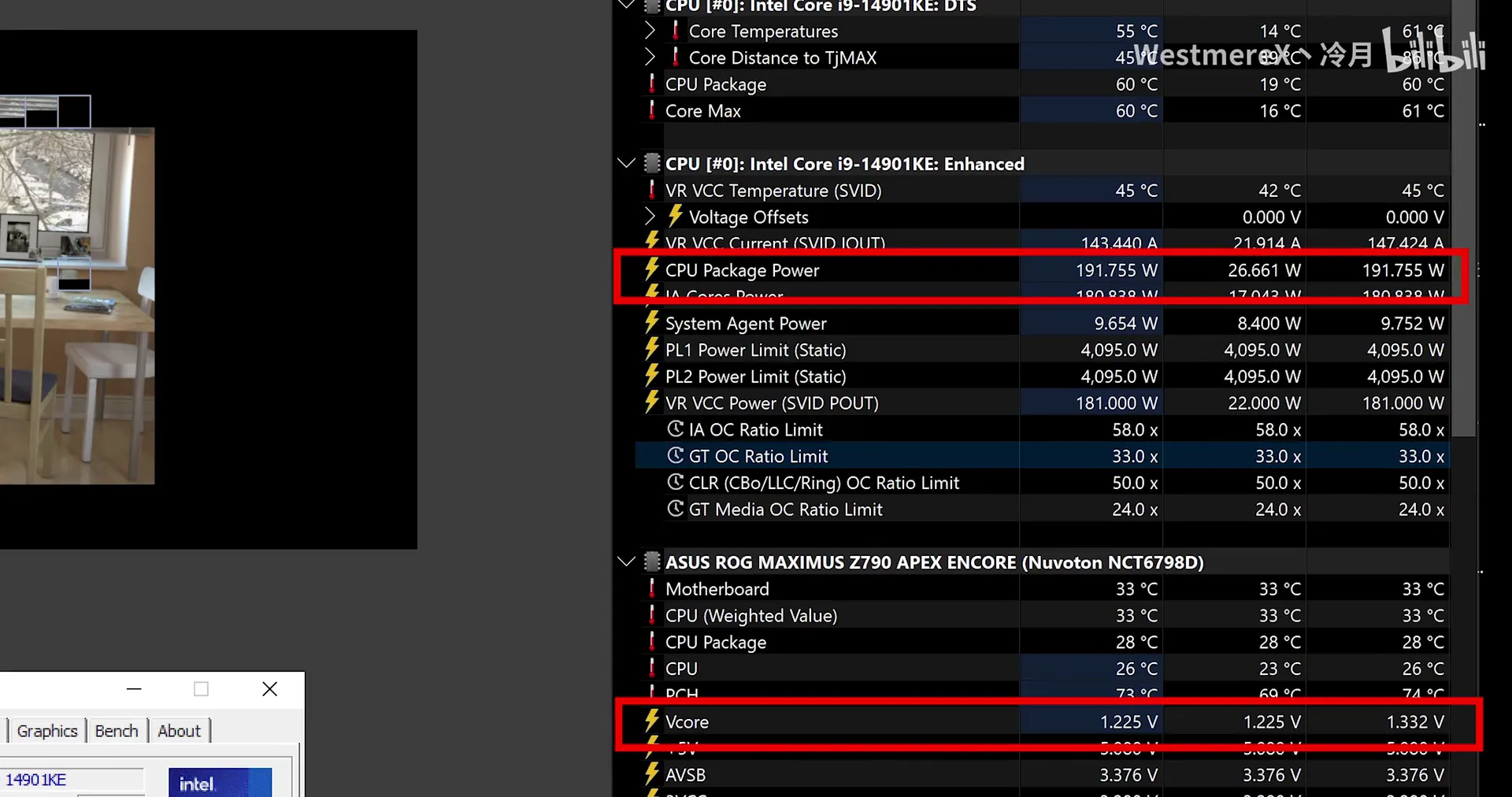Click the thermometer icon beside CPU (Weighted Value)
This screenshot has width=1512, height=797.
651,615
